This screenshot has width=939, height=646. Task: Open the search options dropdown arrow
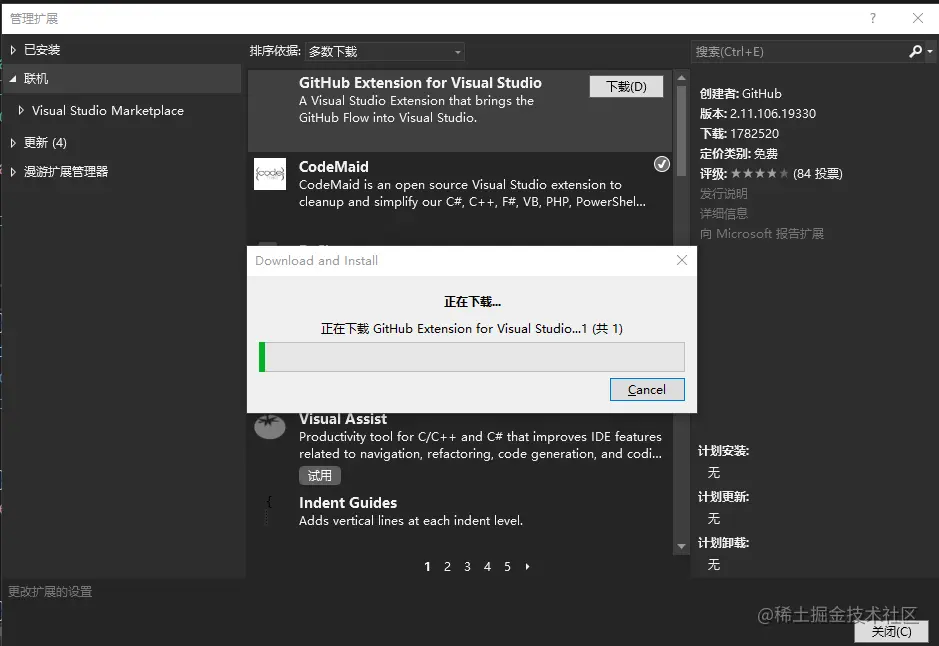coord(930,51)
